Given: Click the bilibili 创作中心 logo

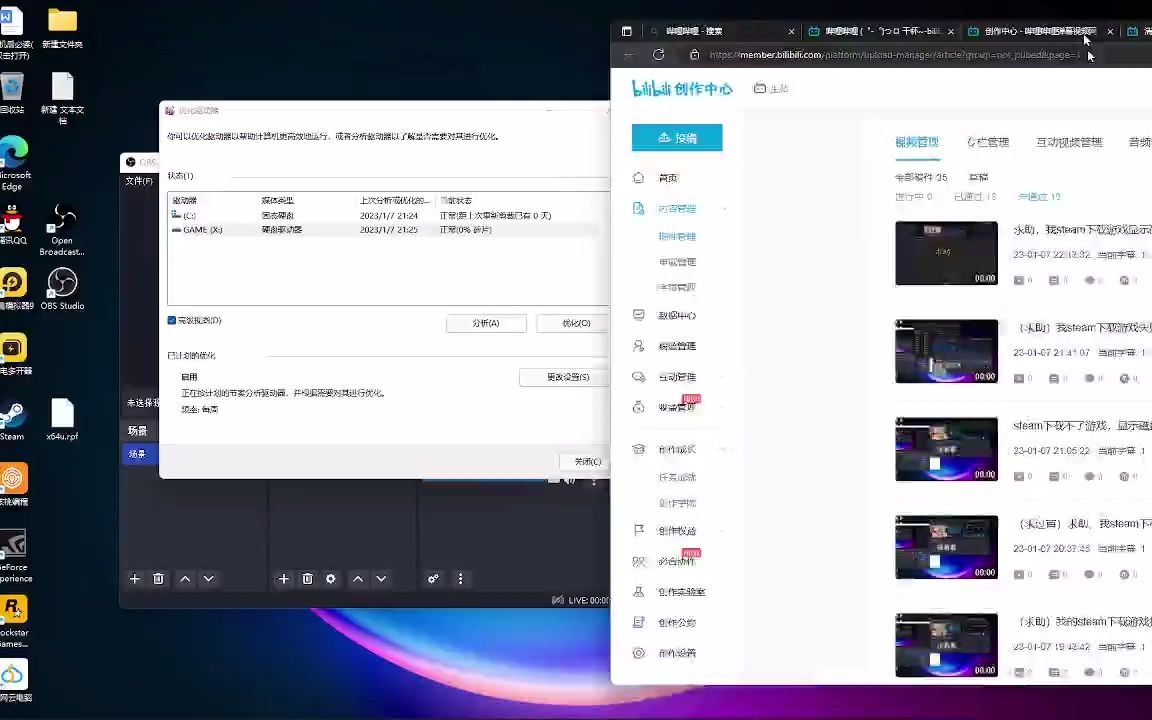Looking at the screenshot, I should click(x=682, y=89).
